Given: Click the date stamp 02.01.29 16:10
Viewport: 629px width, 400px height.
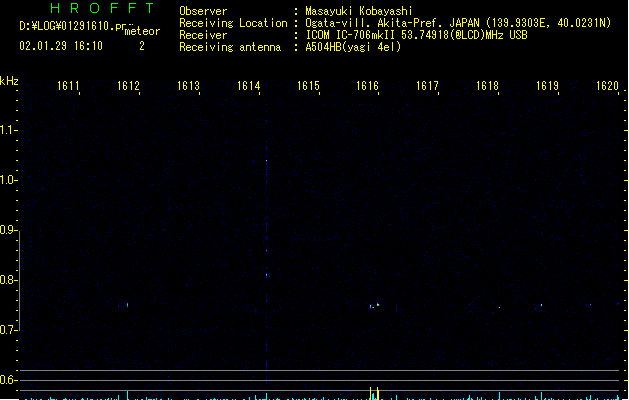Looking at the screenshot, I should 61,46.
